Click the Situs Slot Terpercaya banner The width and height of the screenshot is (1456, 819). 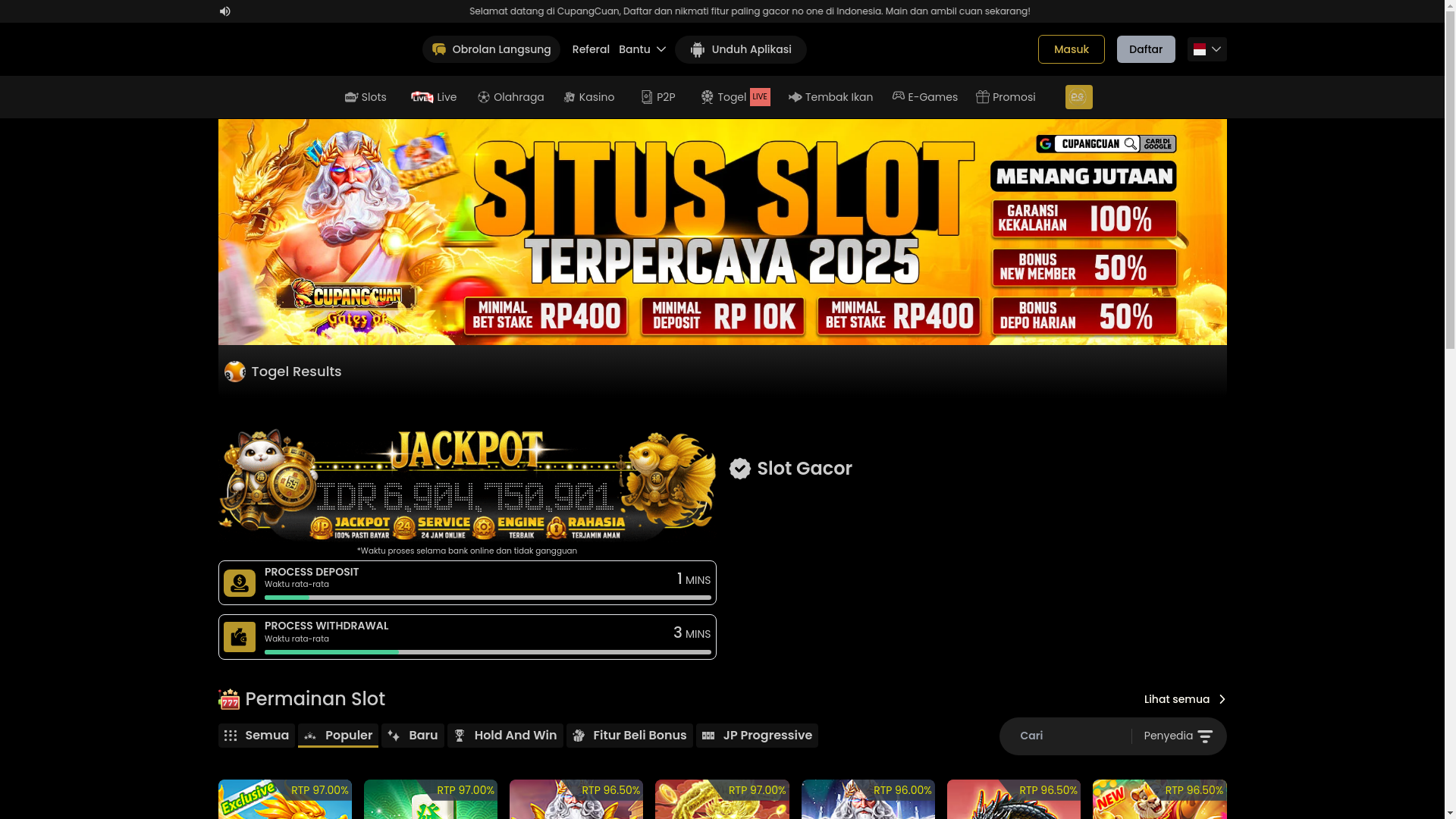click(723, 232)
